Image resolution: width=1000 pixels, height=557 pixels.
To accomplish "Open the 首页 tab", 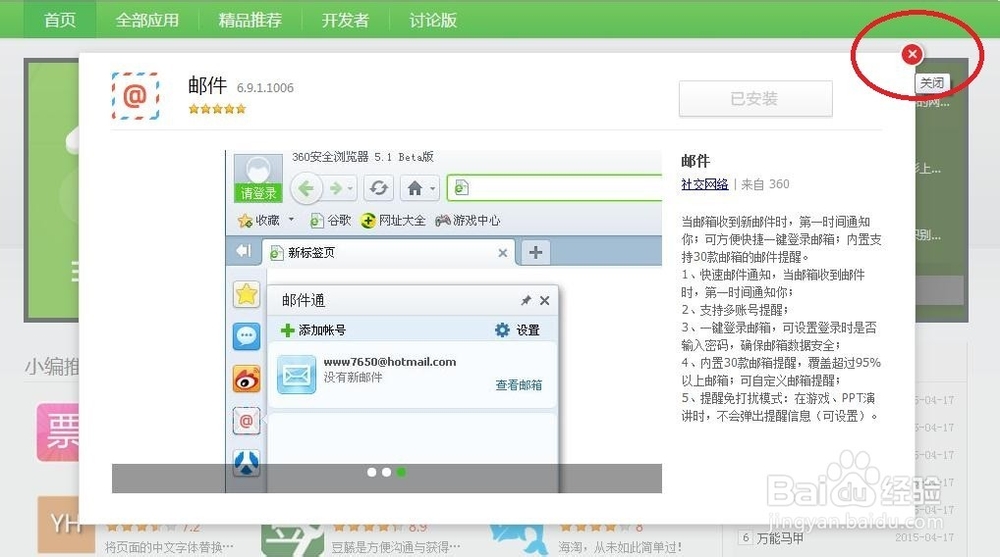I will click(60, 20).
